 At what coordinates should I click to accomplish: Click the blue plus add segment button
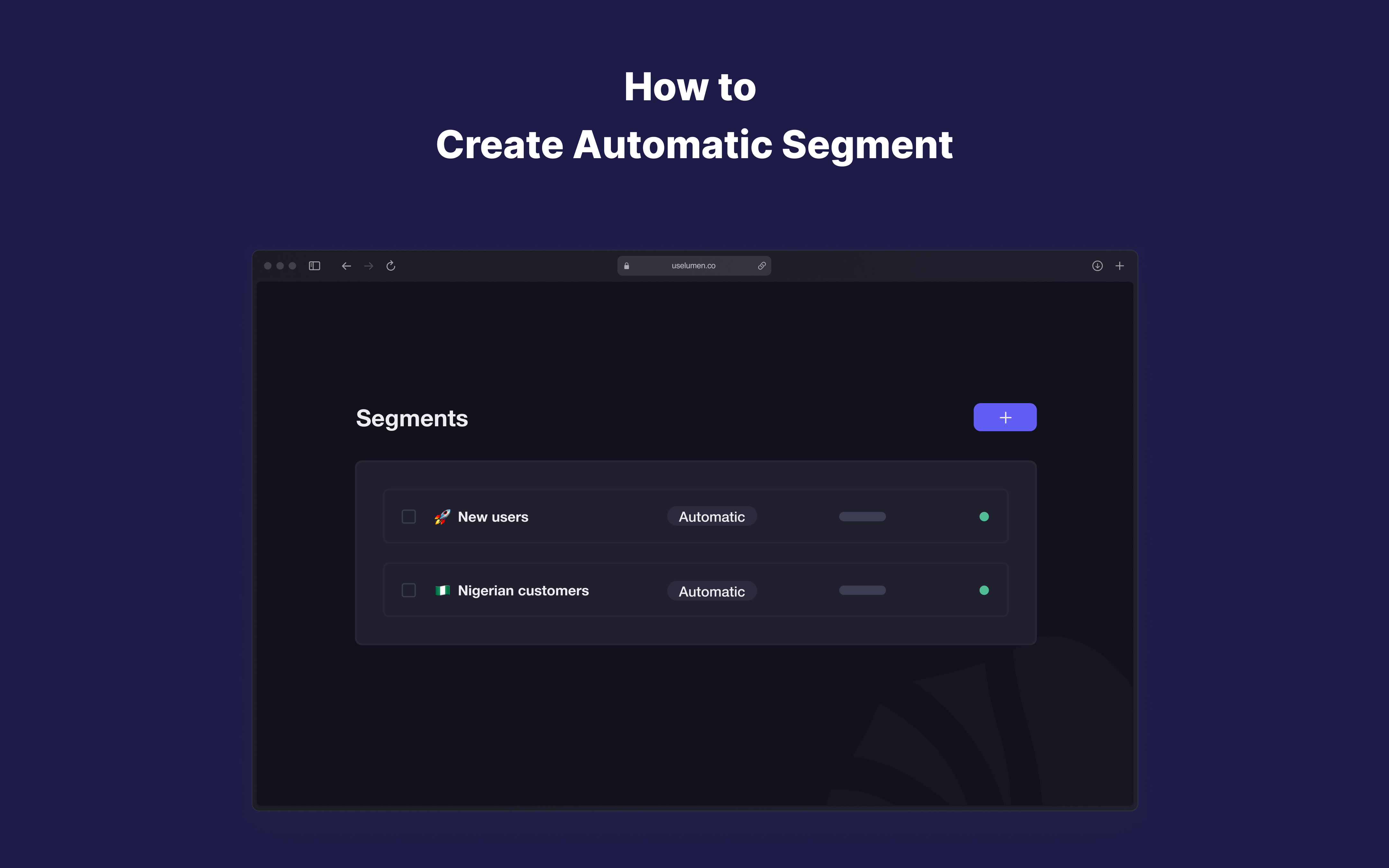tap(1004, 417)
